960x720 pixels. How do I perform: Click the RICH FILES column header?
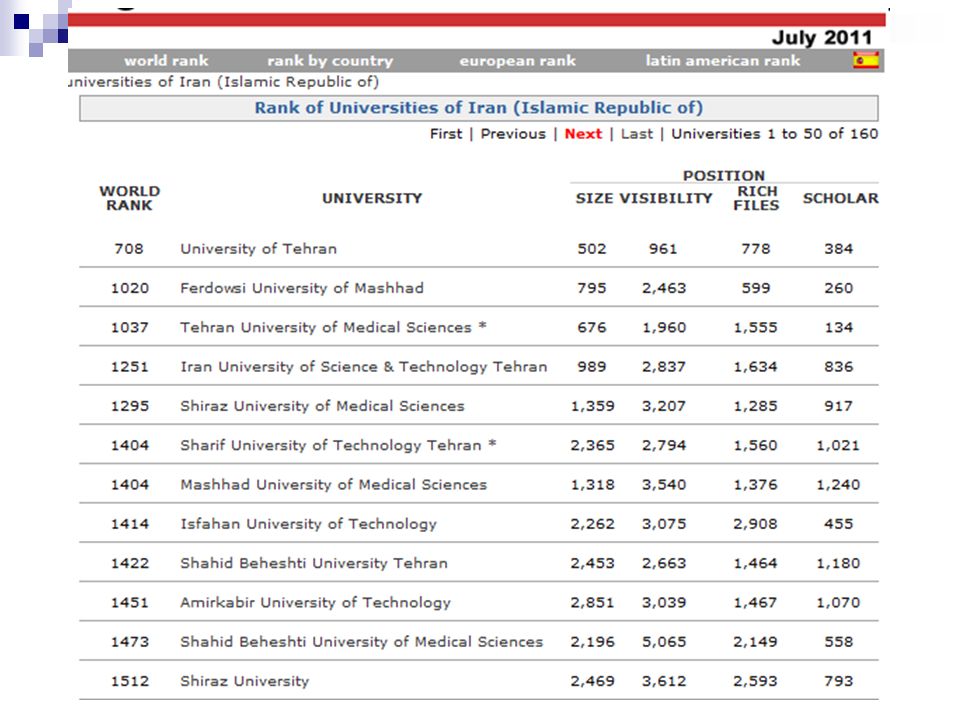pos(756,198)
